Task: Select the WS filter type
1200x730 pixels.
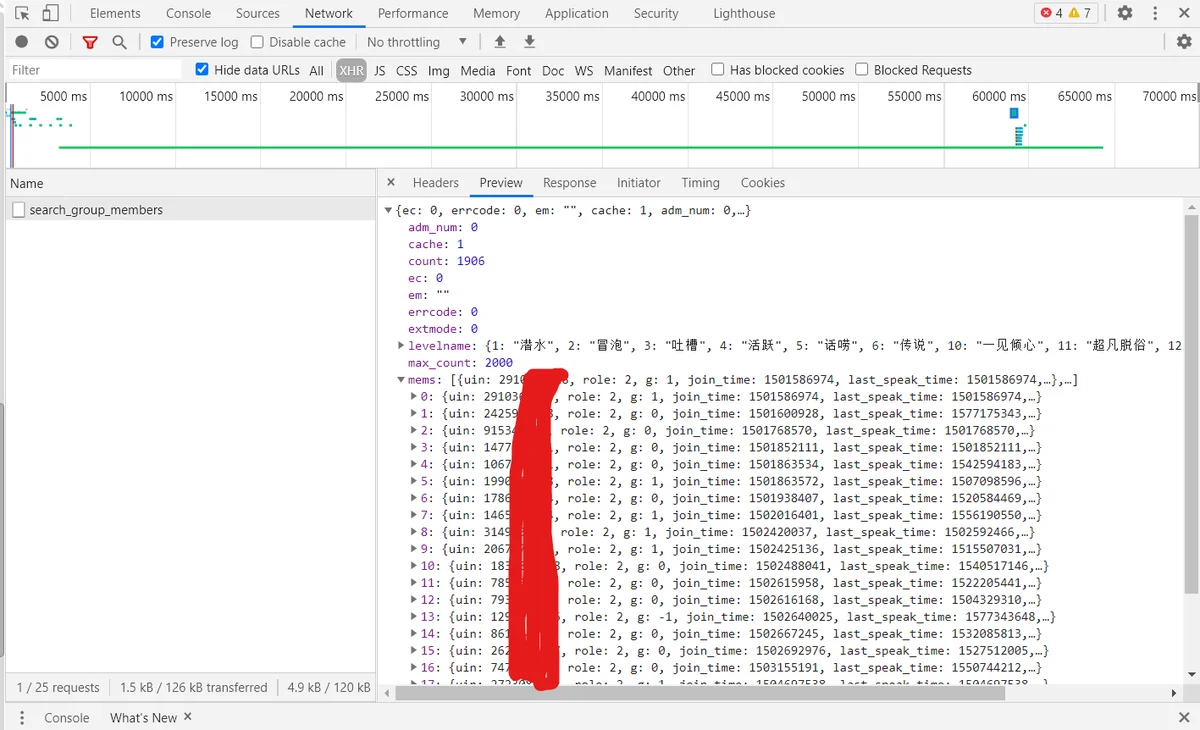Action: coord(584,71)
